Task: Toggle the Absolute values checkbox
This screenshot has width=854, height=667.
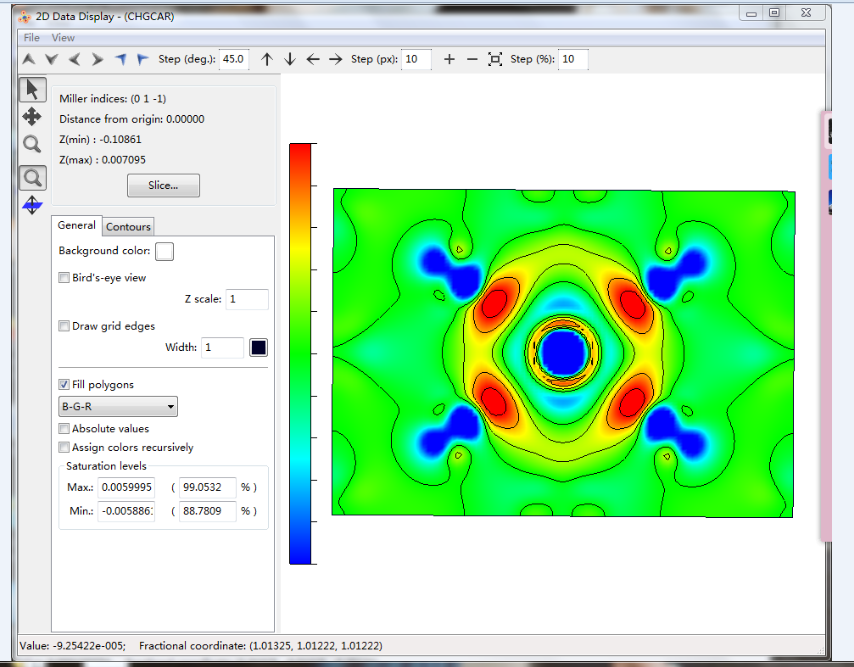Action: 65,429
